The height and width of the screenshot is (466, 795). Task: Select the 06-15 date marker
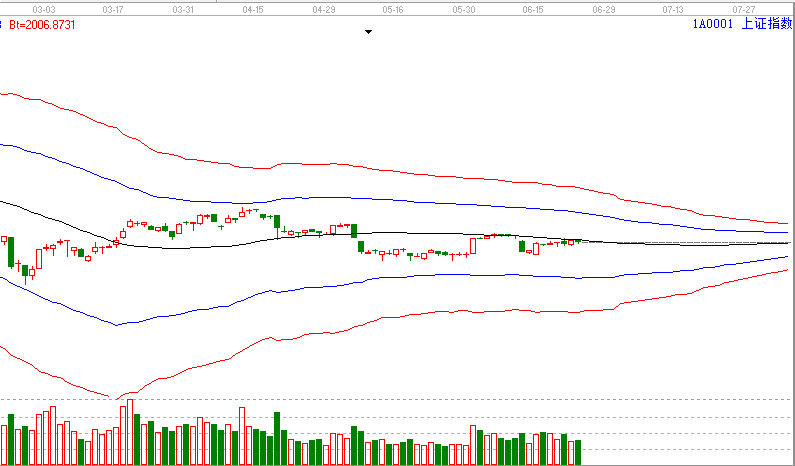click(533, 8)
